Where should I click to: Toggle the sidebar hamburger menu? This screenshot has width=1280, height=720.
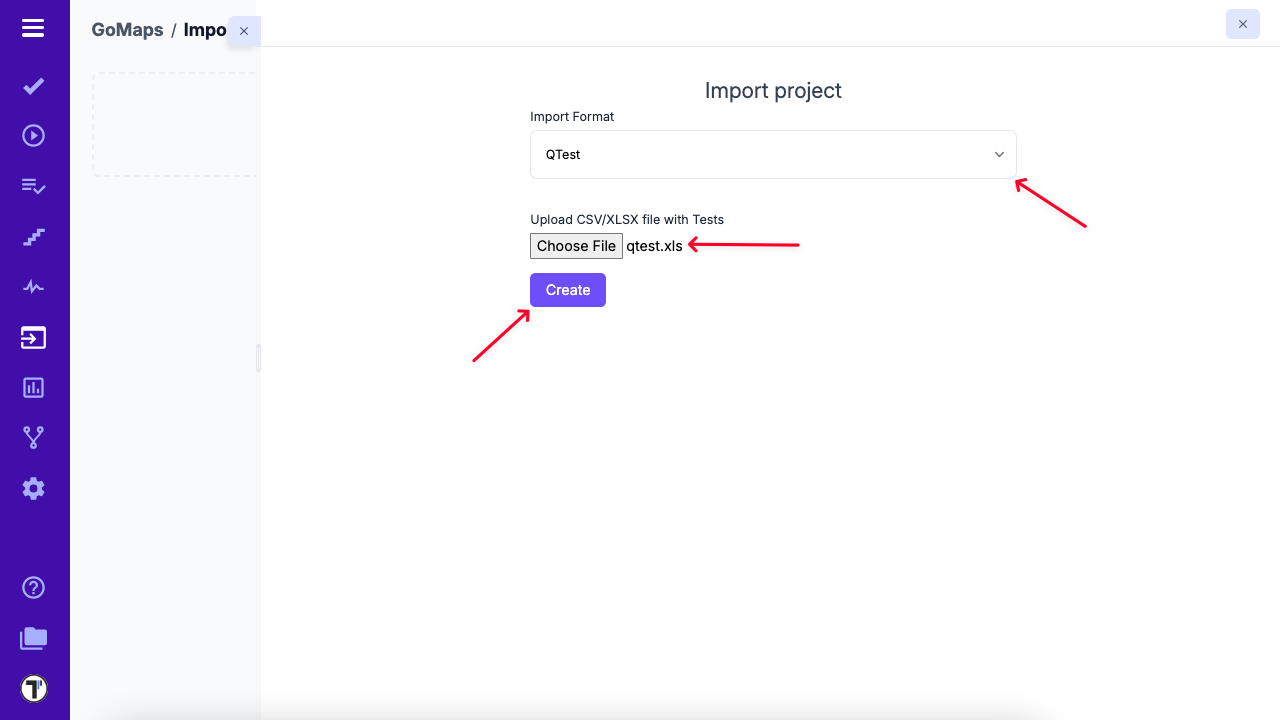tap(33, 28)
